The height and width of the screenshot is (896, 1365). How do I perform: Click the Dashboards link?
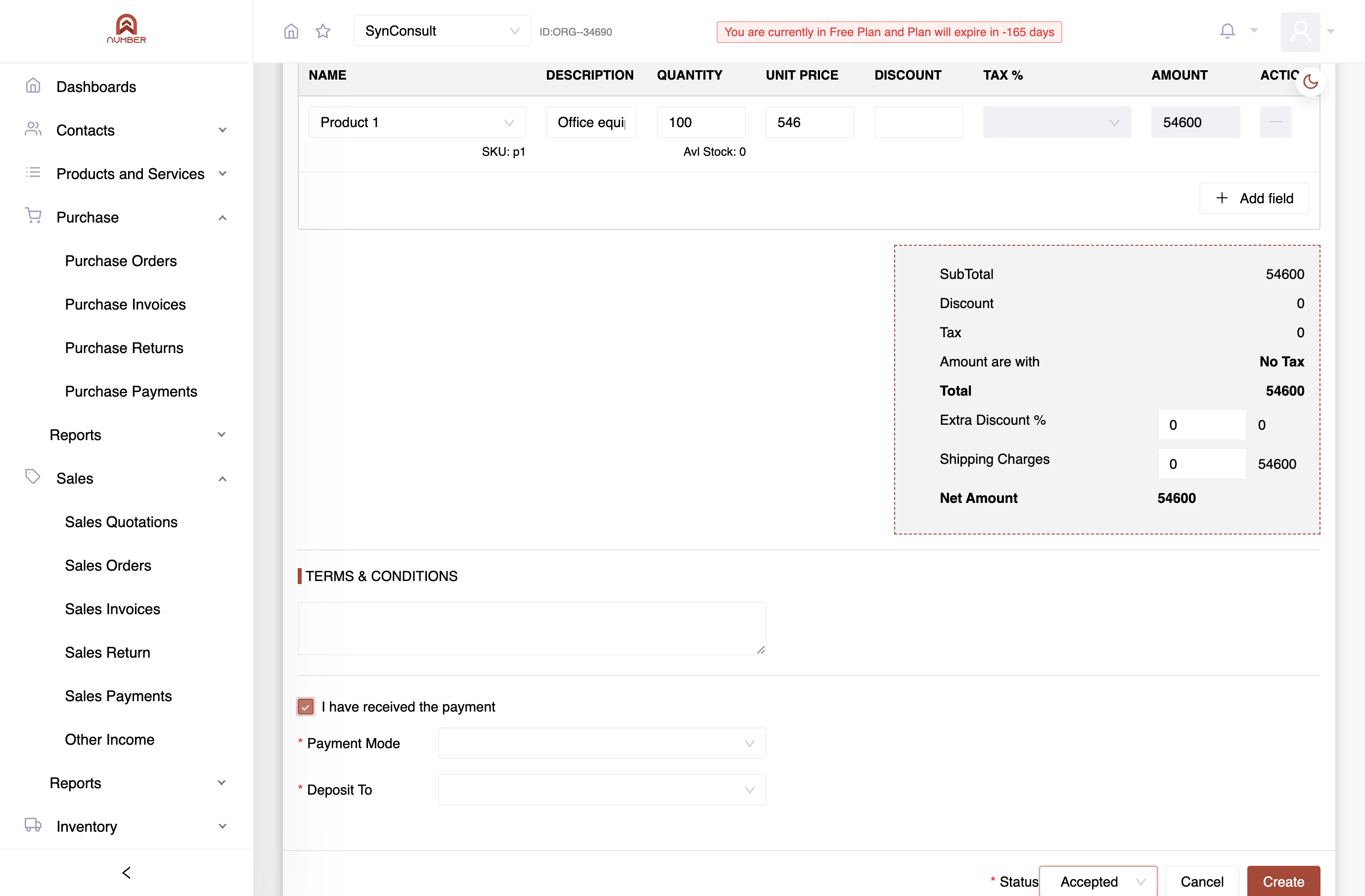[96, 87]
